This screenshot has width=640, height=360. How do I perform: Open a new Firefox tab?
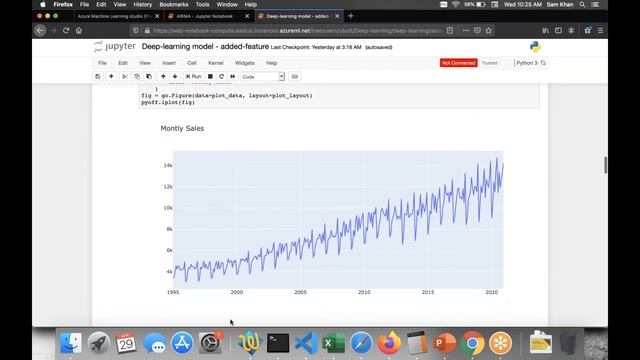351,16
